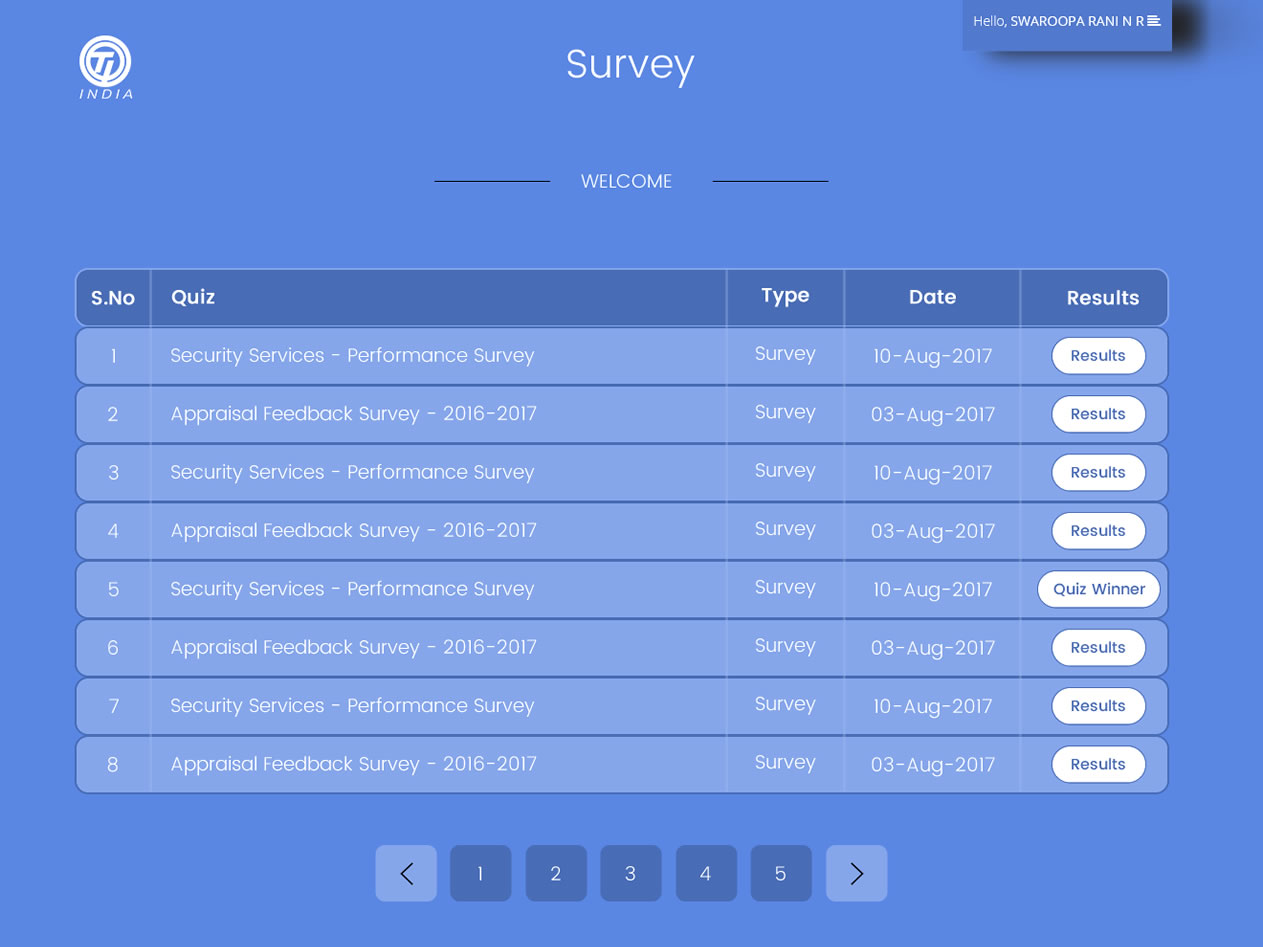The image size is (1263, 947).
Task: Select quiz title in row 2
Action: pos(353,414)
